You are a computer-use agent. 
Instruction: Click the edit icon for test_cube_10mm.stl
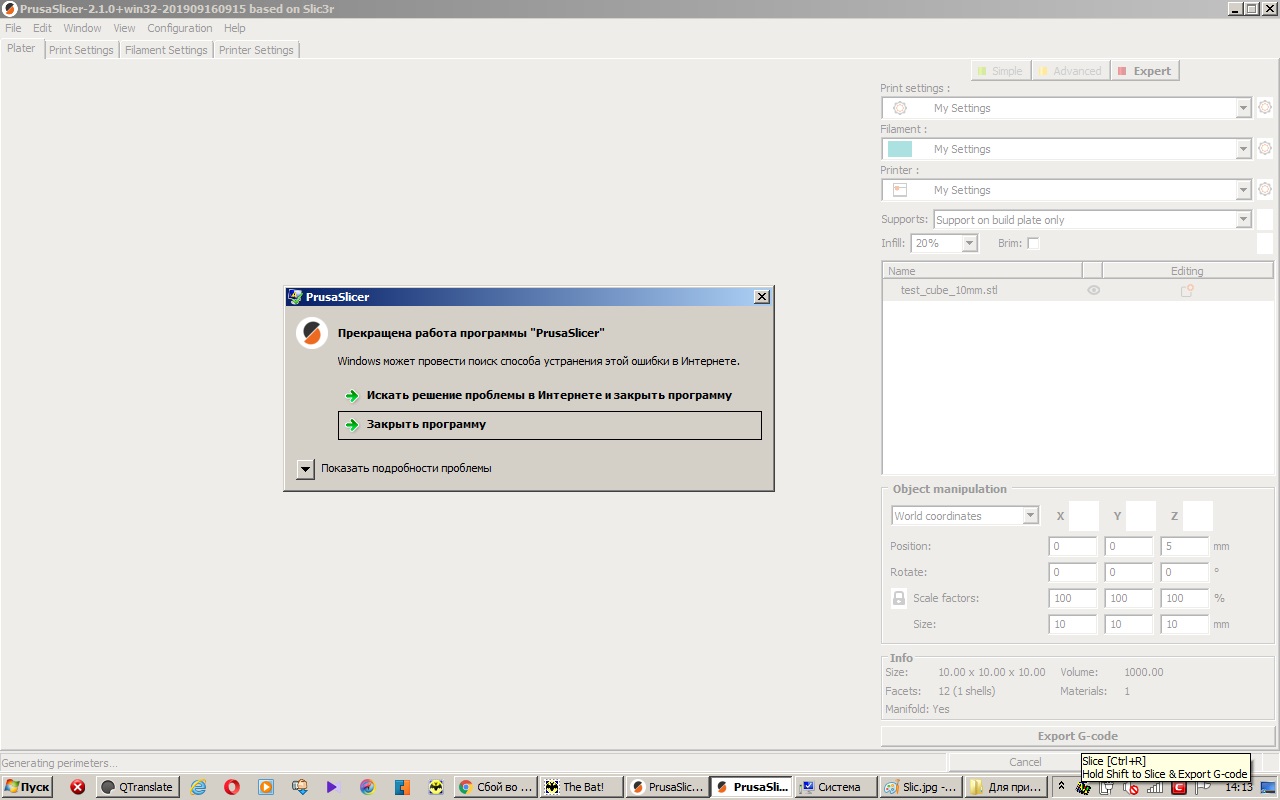1187,291
